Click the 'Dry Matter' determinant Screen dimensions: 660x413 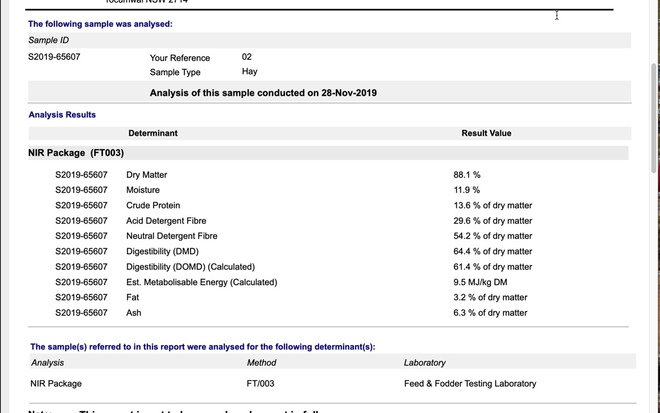146,175
